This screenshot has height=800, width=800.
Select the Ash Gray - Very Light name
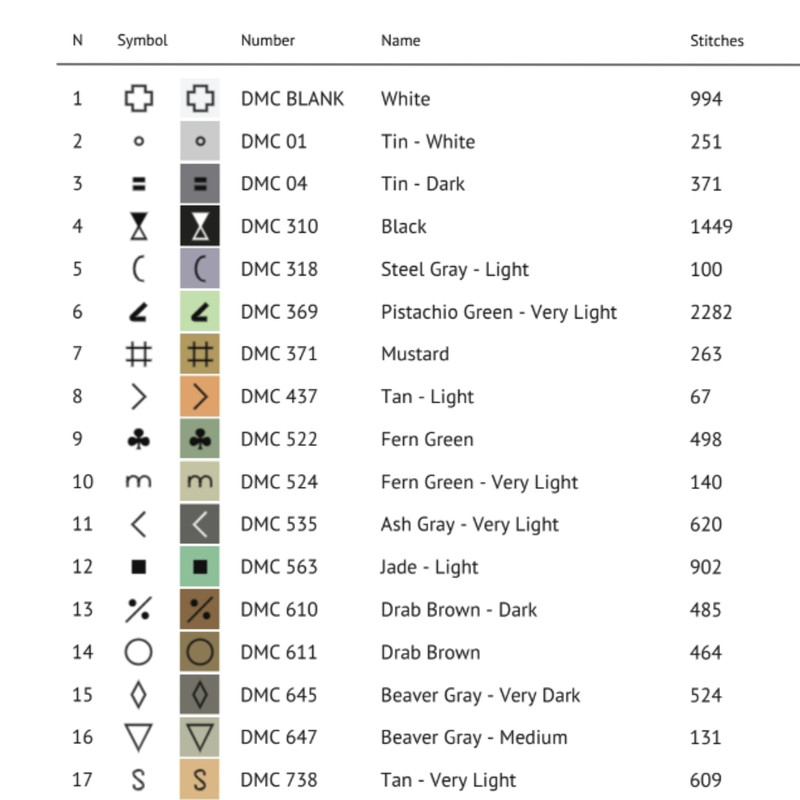pyautogui.click(x=469, y=524)
